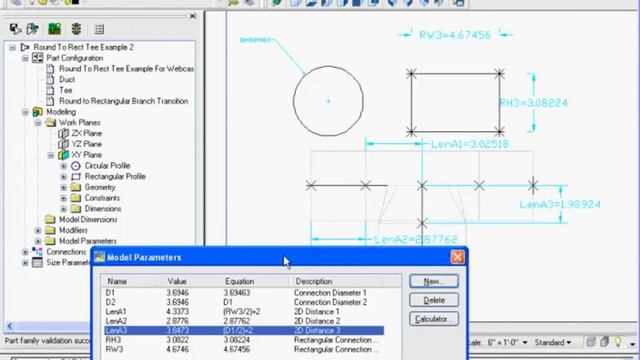Click the New button in Model Parameters
Image resolution: width=640 pixels, height=360 pixels.
(434, 281)
